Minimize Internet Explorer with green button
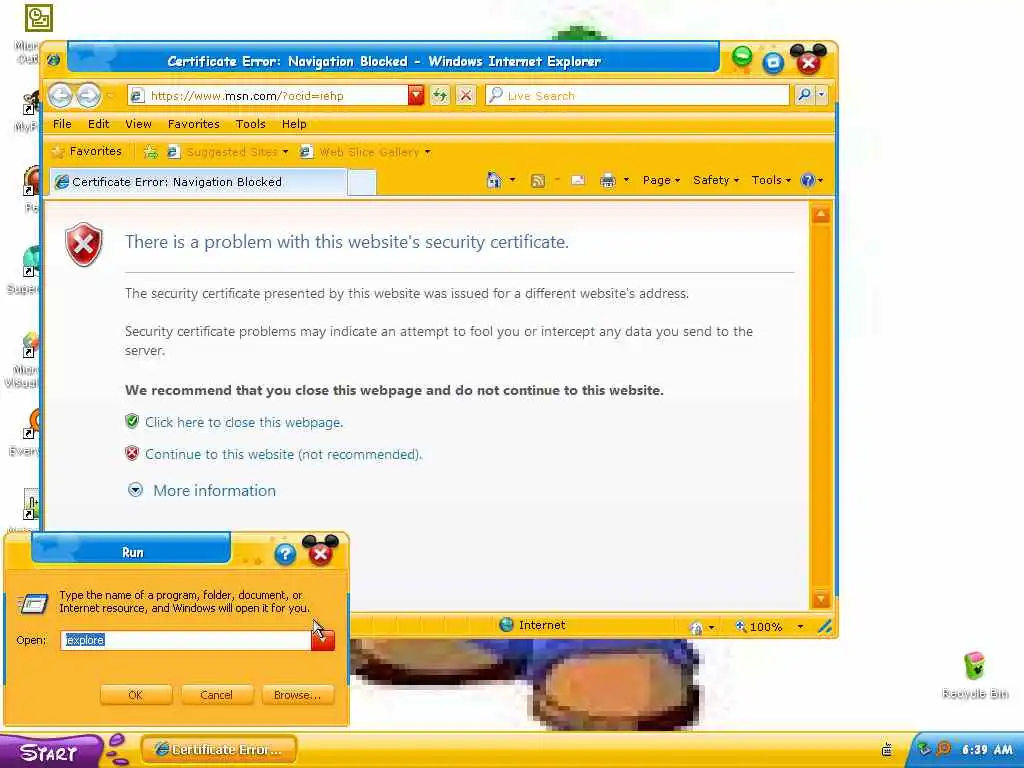 coord(742,57)
